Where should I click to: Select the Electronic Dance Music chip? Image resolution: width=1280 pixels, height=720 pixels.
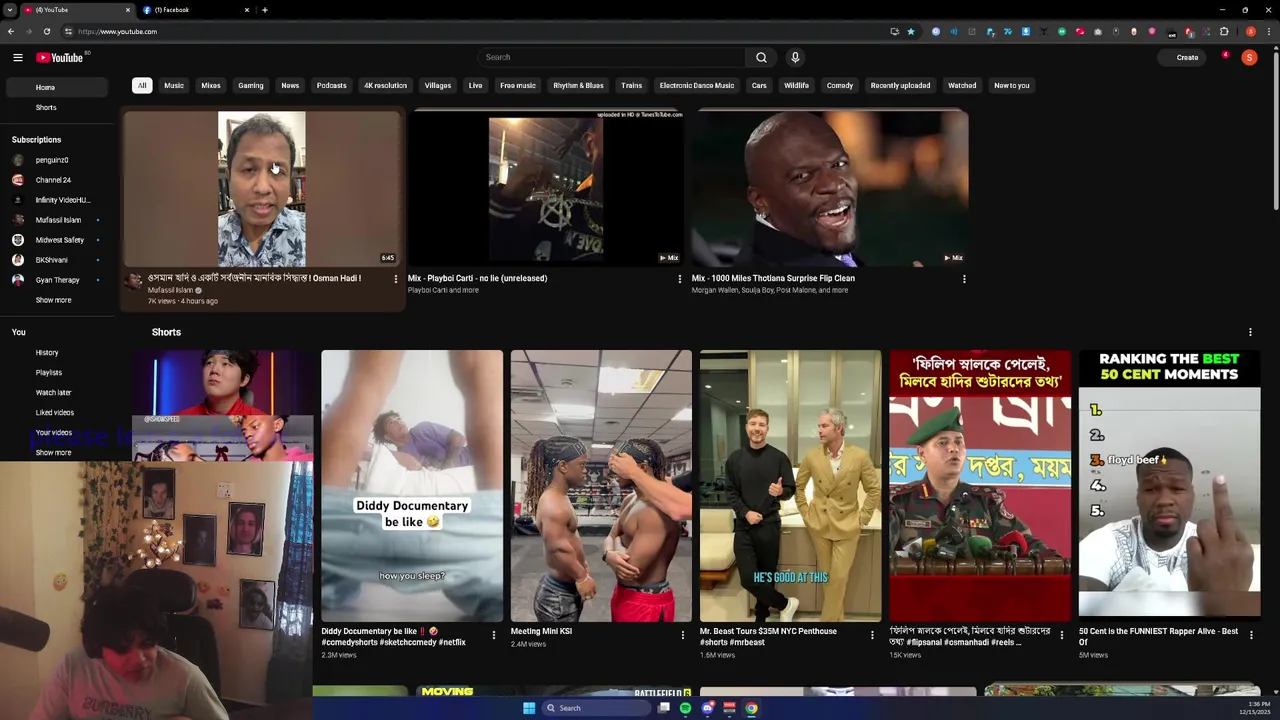[697, 85]
